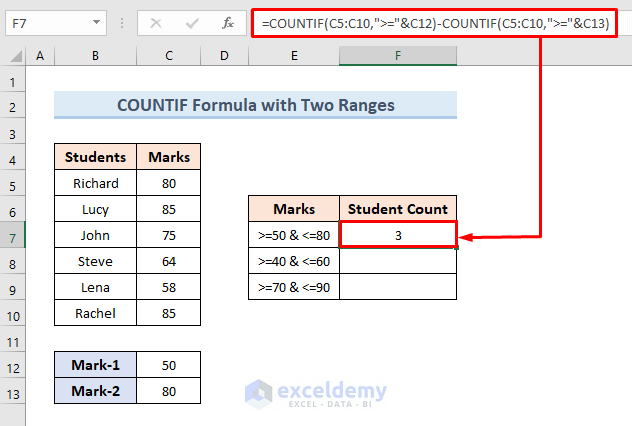Image resolution: width=632 pixels, height=426 pixels.
Task: Select the 'Mark-2' label cell
Action: [x=96, y=391]
